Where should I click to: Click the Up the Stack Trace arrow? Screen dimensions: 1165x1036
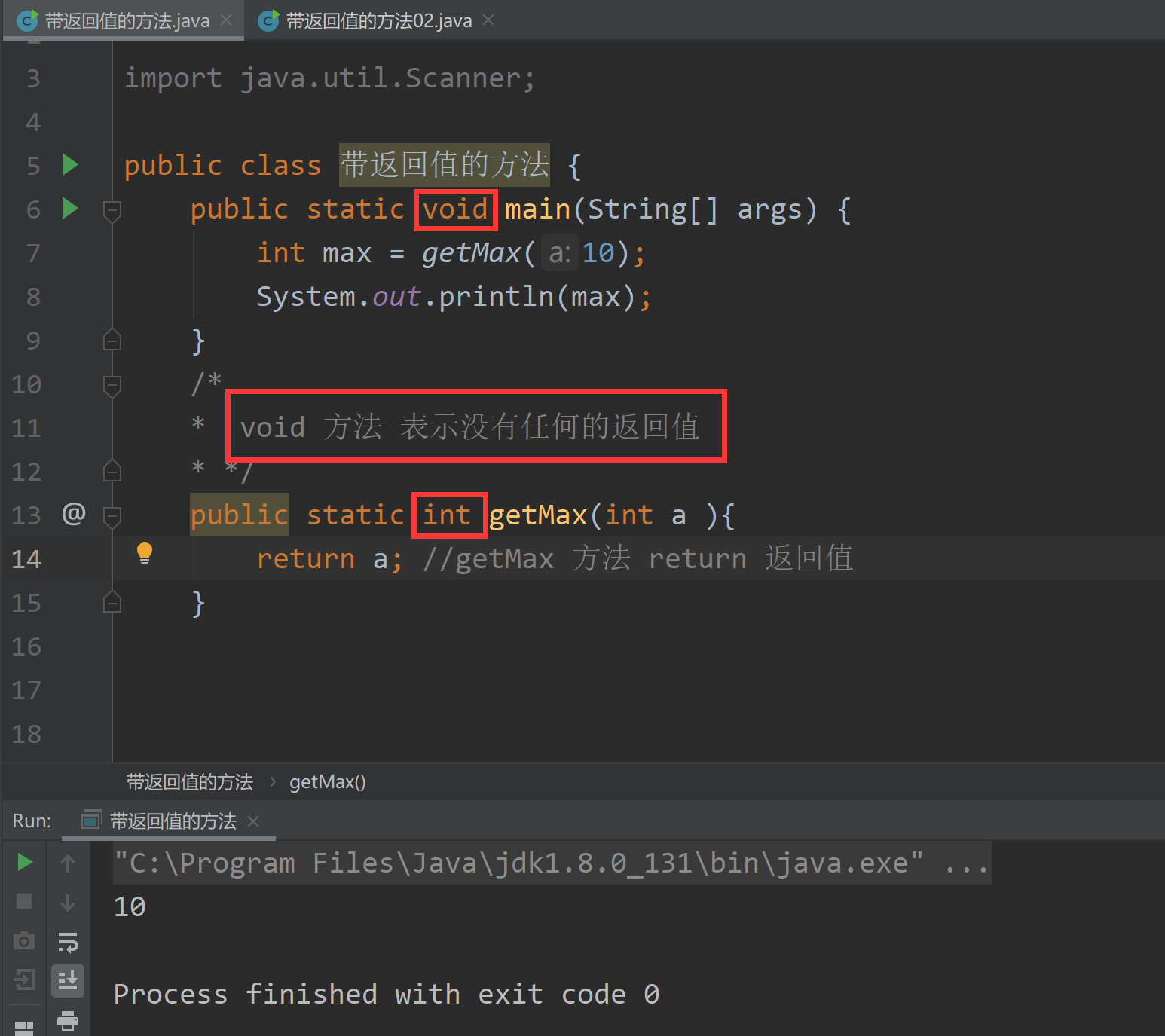(x=68, y=862)
